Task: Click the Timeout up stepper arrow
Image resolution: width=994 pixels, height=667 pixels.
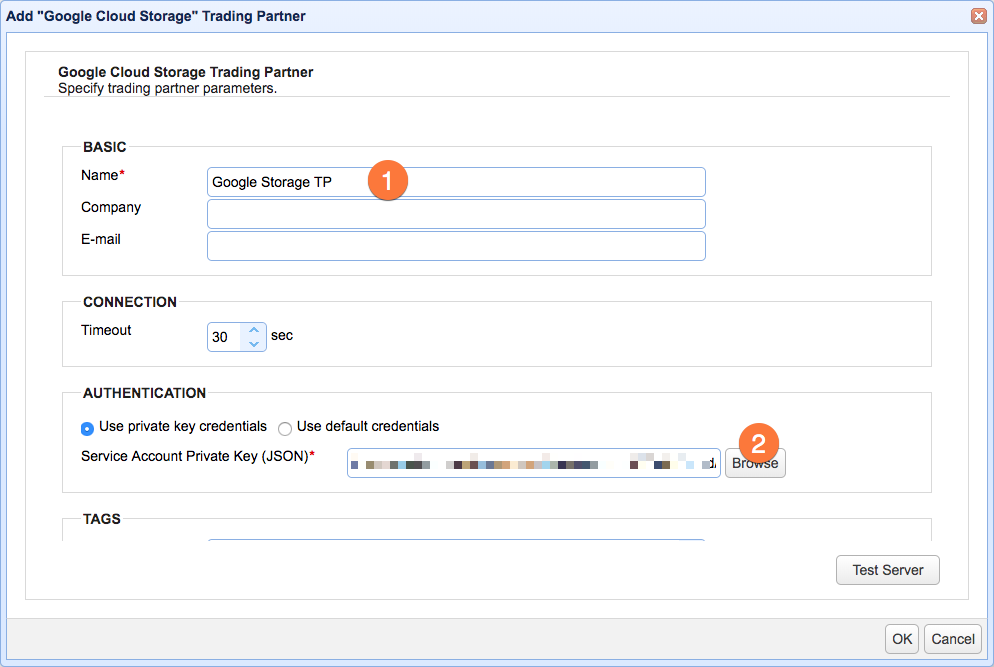Action: (255, 330)
